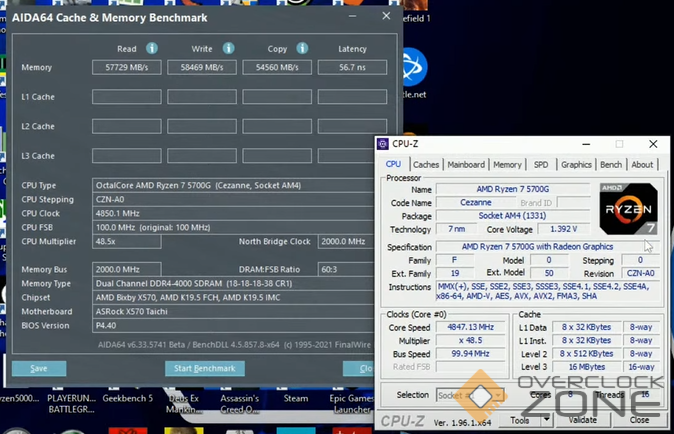Click the Memory Read result field
Image resolution: width=674 pixels, height=434 pixels.
click(127, 68)
